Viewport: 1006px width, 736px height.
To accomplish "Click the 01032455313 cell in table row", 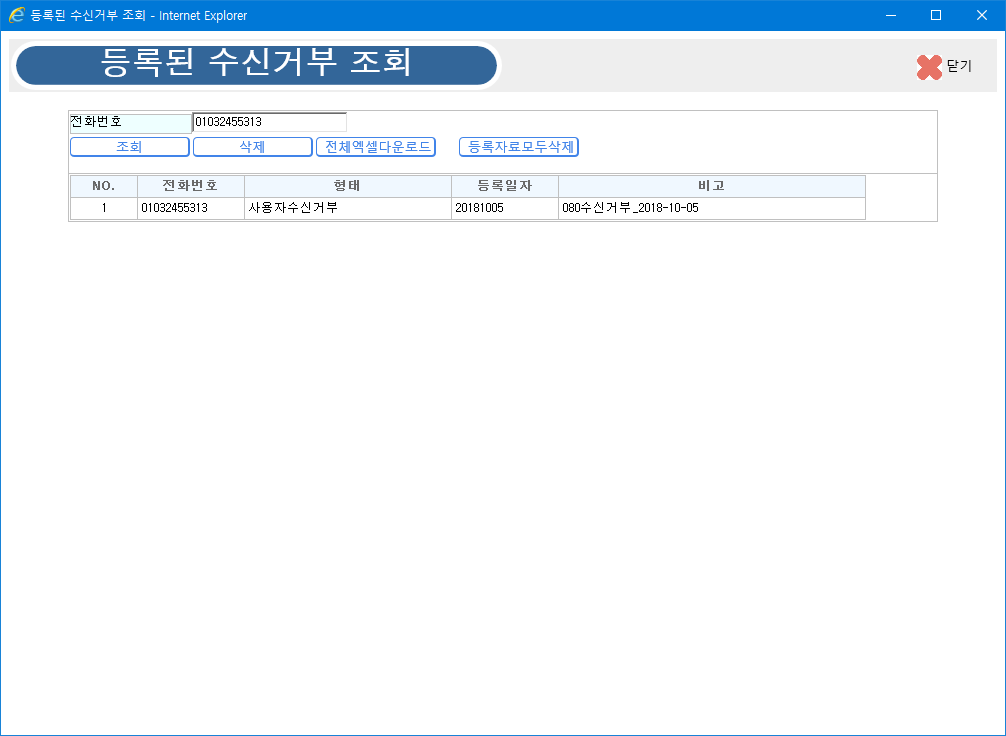I will pos(191,209).
